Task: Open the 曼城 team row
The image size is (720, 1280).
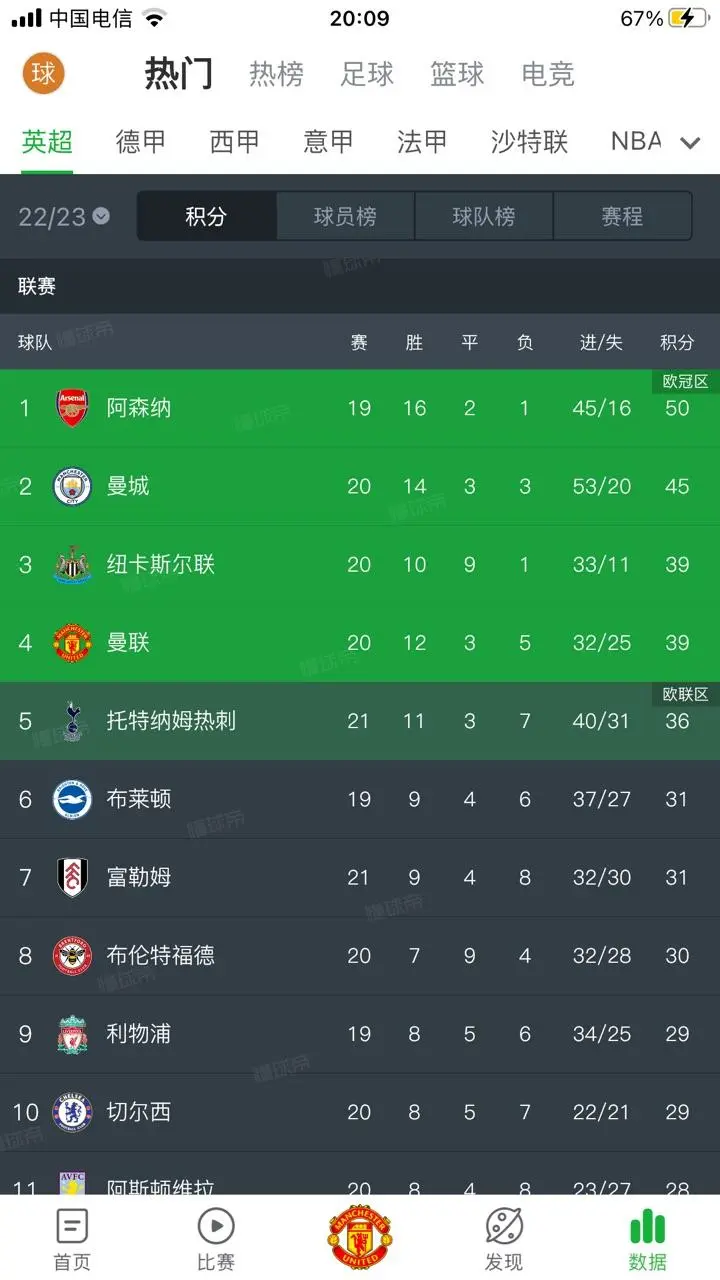Action: click(360, 486)
